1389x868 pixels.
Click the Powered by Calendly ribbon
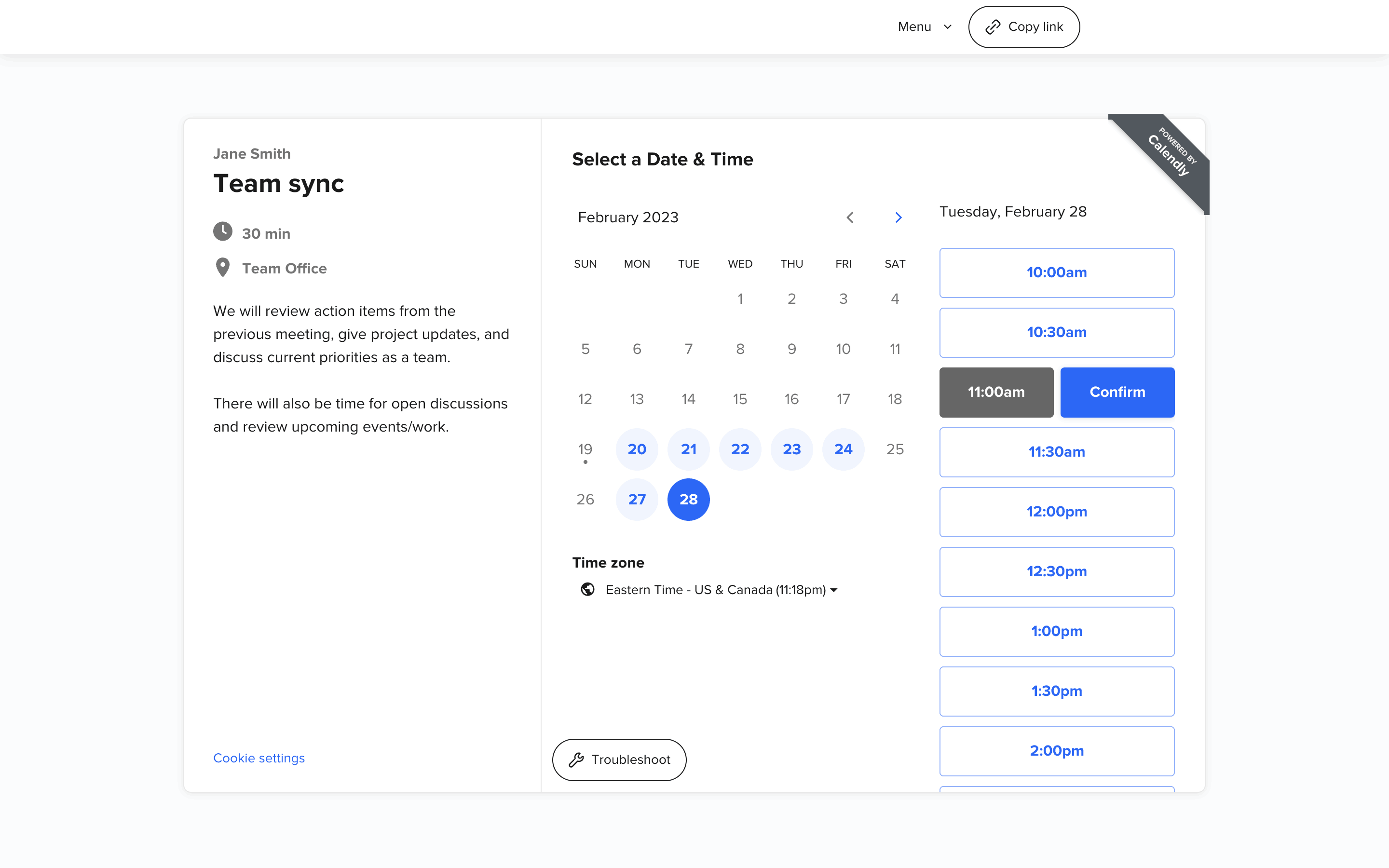(1171, 153)
